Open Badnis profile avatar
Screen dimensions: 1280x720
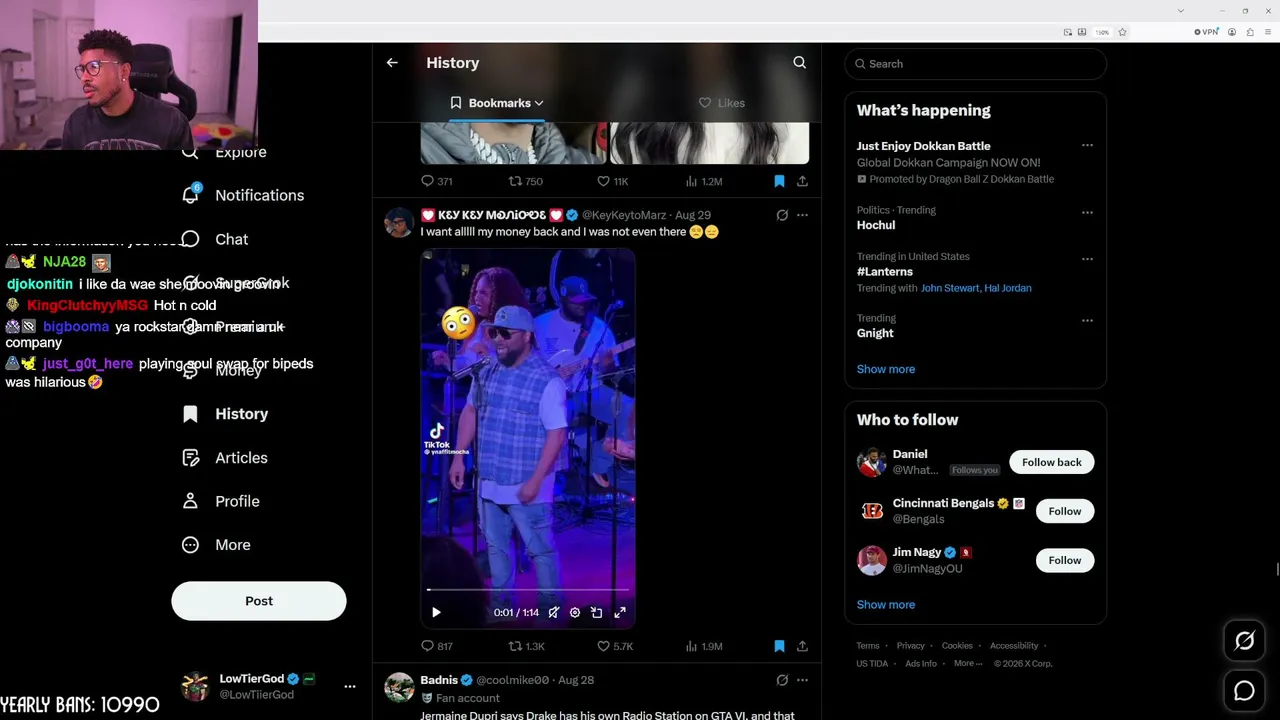click(399, 688)
